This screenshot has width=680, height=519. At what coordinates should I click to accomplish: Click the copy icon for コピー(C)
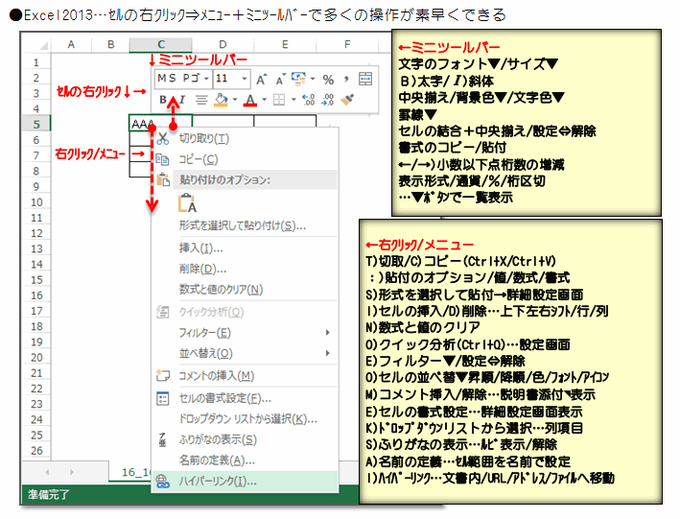[x=163, y=159]
